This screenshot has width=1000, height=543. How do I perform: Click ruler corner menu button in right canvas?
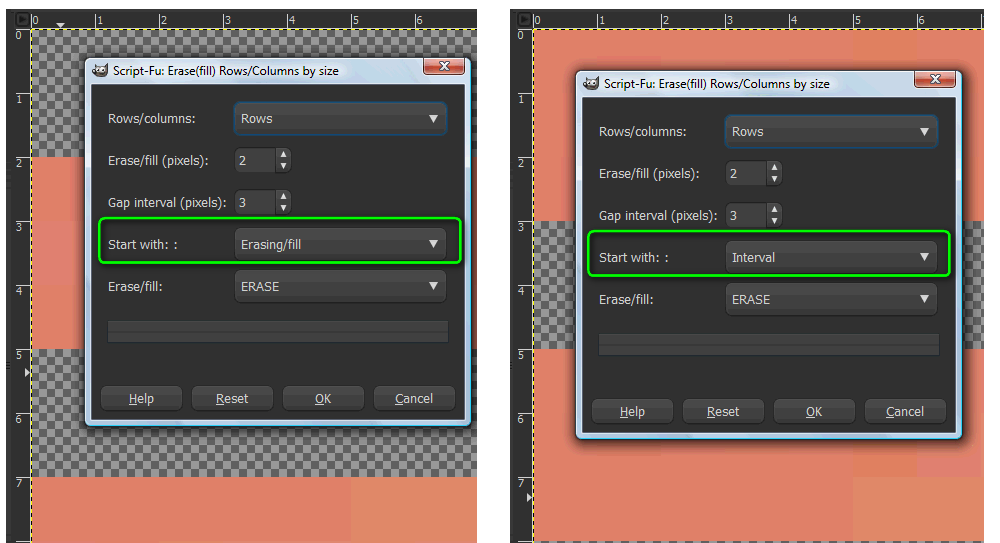pyautogui.click(x=524, y=20)
